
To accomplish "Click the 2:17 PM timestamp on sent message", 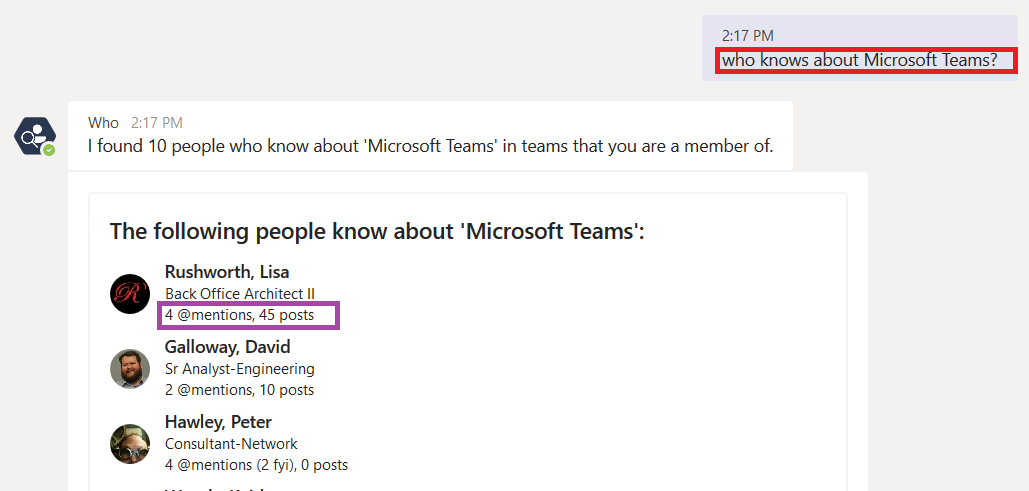I will (748, 36).
